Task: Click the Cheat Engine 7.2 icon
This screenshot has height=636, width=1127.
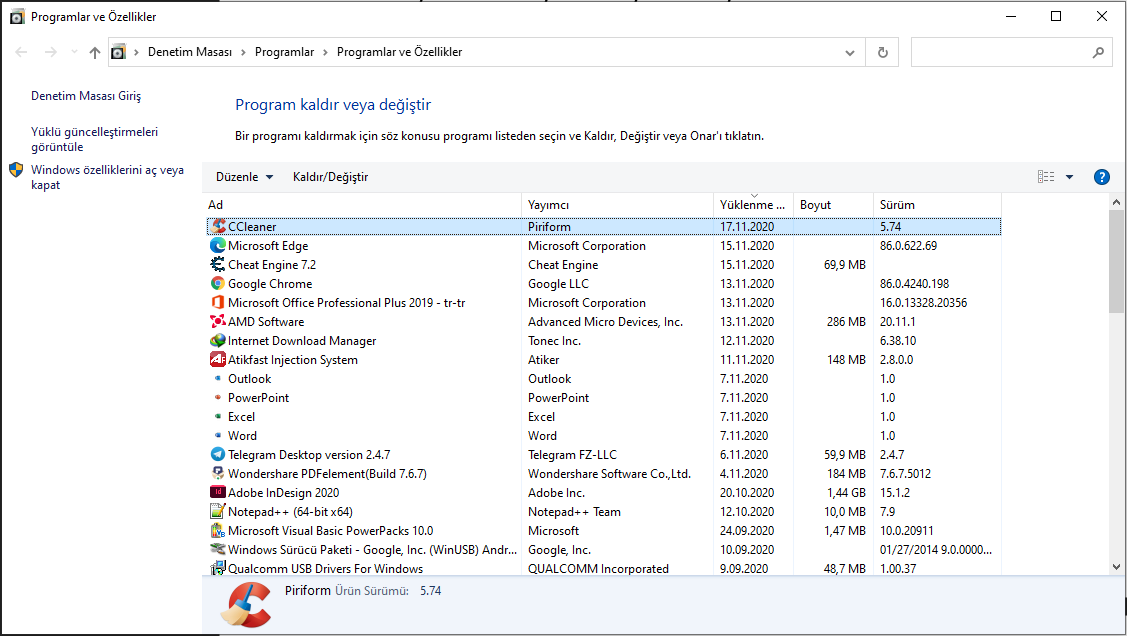Action: click(218, 265)
